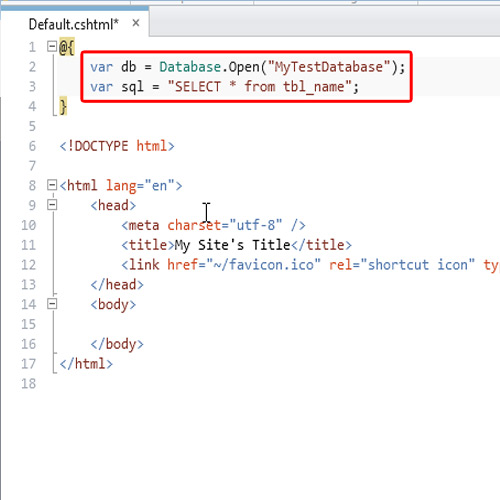Click line number 16 in gutter

(x=28, y=344)
